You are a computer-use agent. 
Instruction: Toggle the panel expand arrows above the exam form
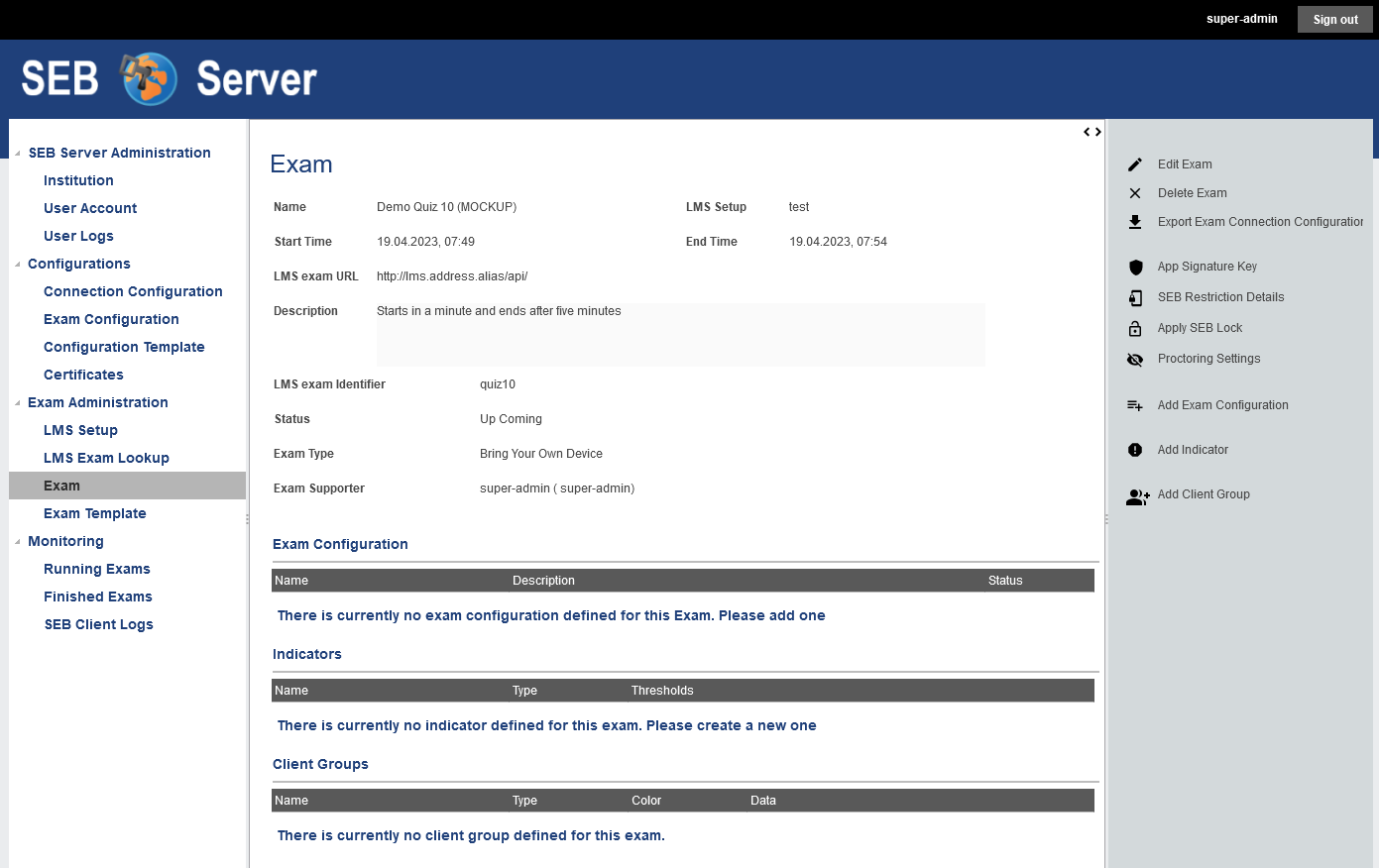pos(1092,132)
